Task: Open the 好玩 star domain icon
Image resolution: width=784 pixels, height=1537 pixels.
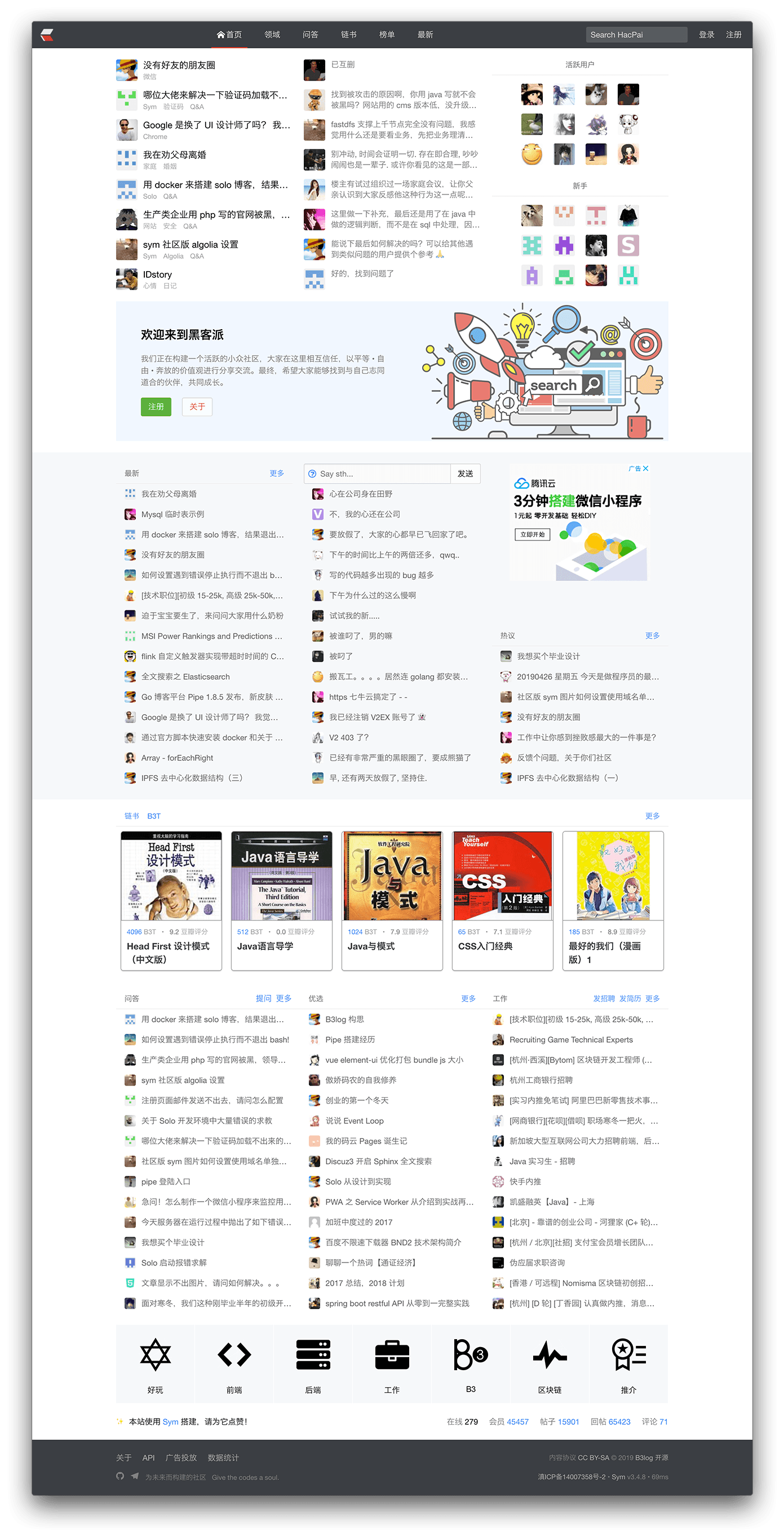Action: [155, 1354]
